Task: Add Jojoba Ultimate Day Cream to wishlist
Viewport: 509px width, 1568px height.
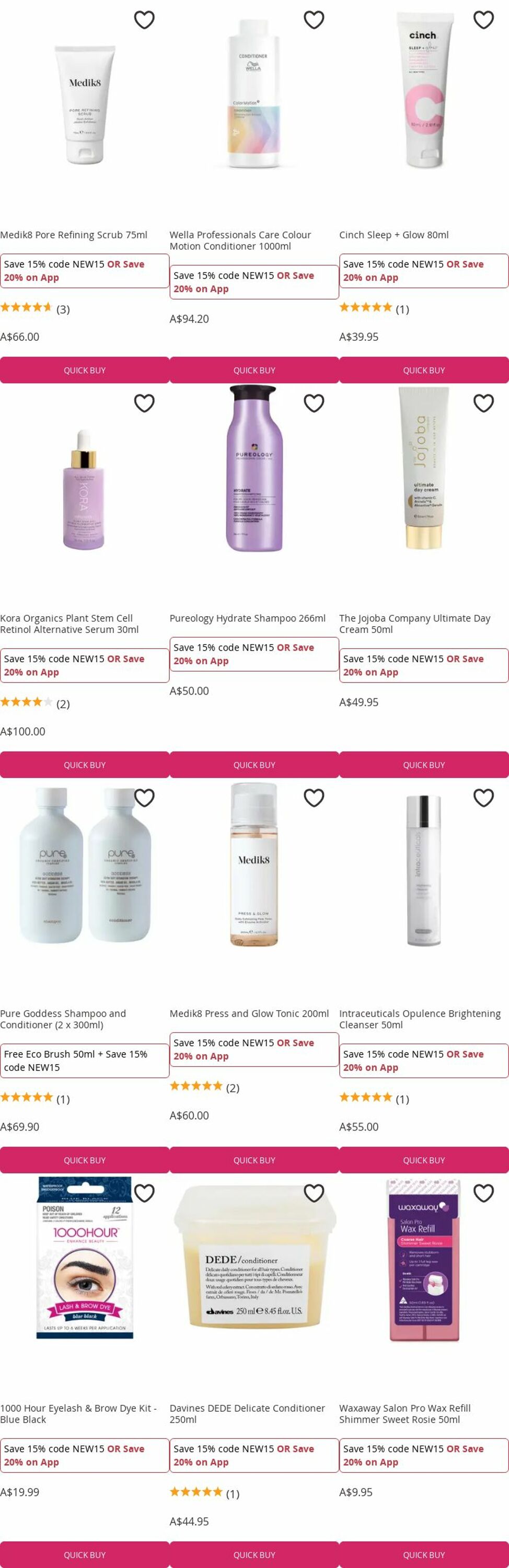Action: [483, 403]
